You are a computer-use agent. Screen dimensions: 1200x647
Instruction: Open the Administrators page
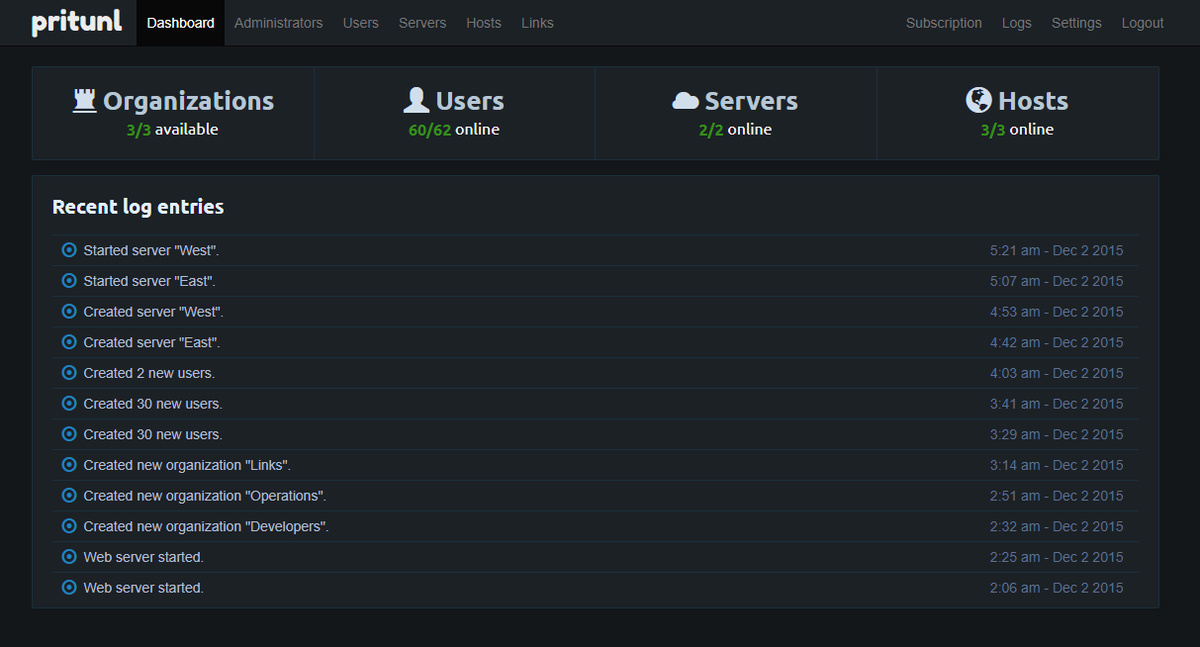pyautogui.click(x=278, y=22)
